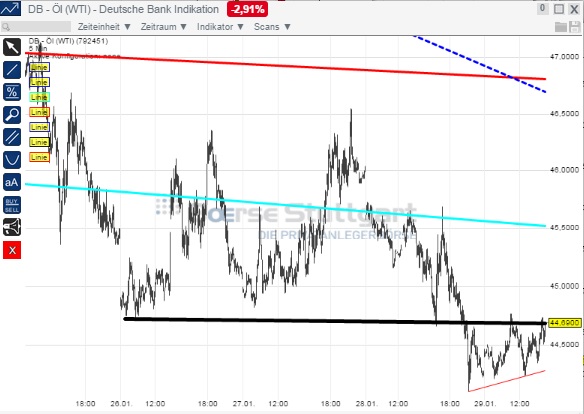Select the percent retracement tool
This screenshot has width=584, height=414.
coord(12,92)
